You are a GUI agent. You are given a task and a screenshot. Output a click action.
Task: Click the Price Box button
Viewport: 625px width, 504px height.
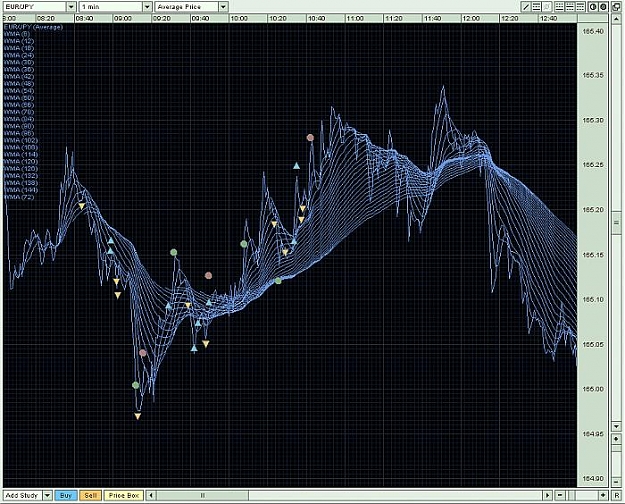pos(124,496)
